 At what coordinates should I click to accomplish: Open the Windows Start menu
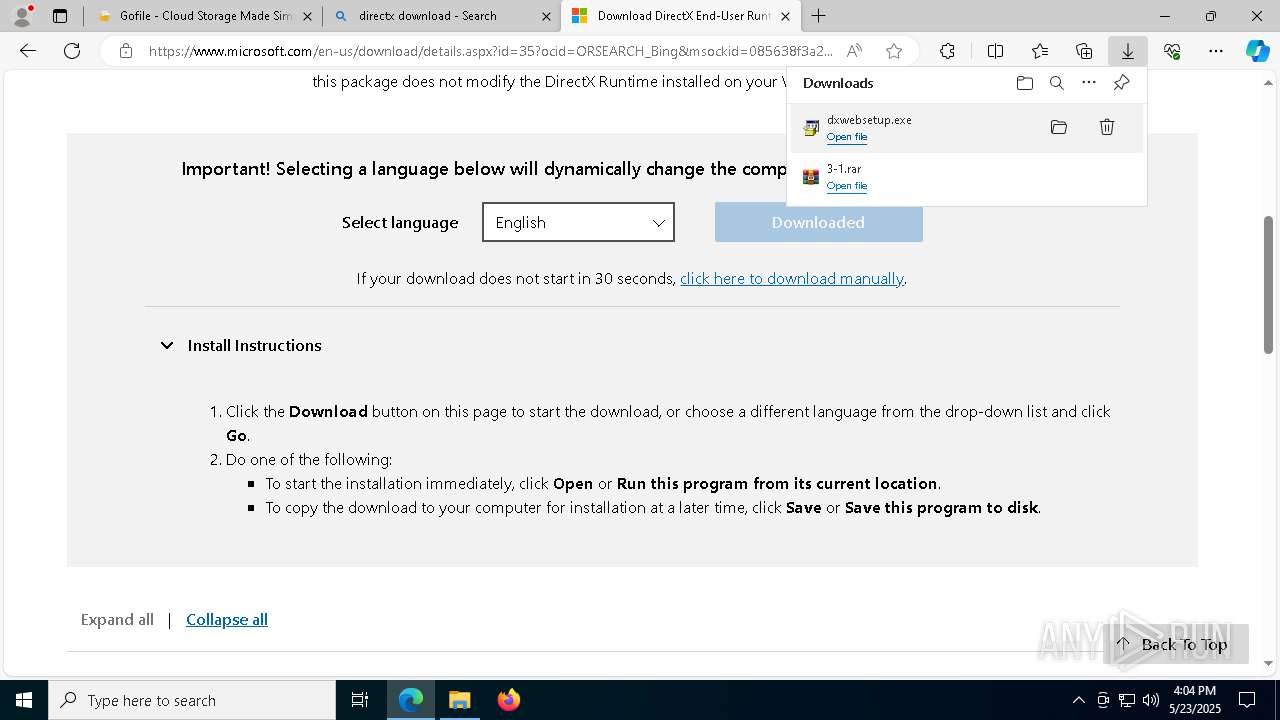pyautogui.click(x=24, y=700)
